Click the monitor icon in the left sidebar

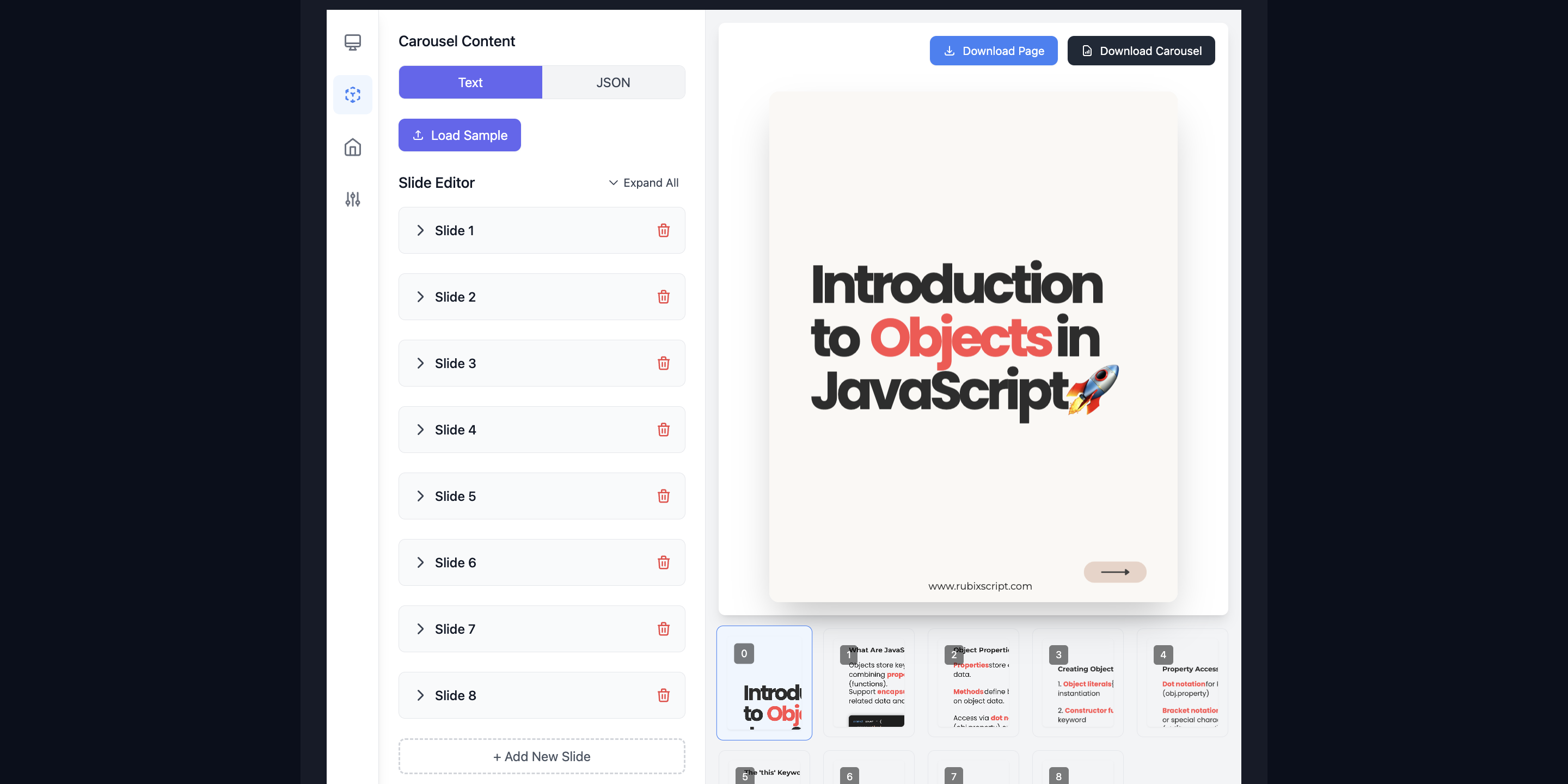(352, 42)
